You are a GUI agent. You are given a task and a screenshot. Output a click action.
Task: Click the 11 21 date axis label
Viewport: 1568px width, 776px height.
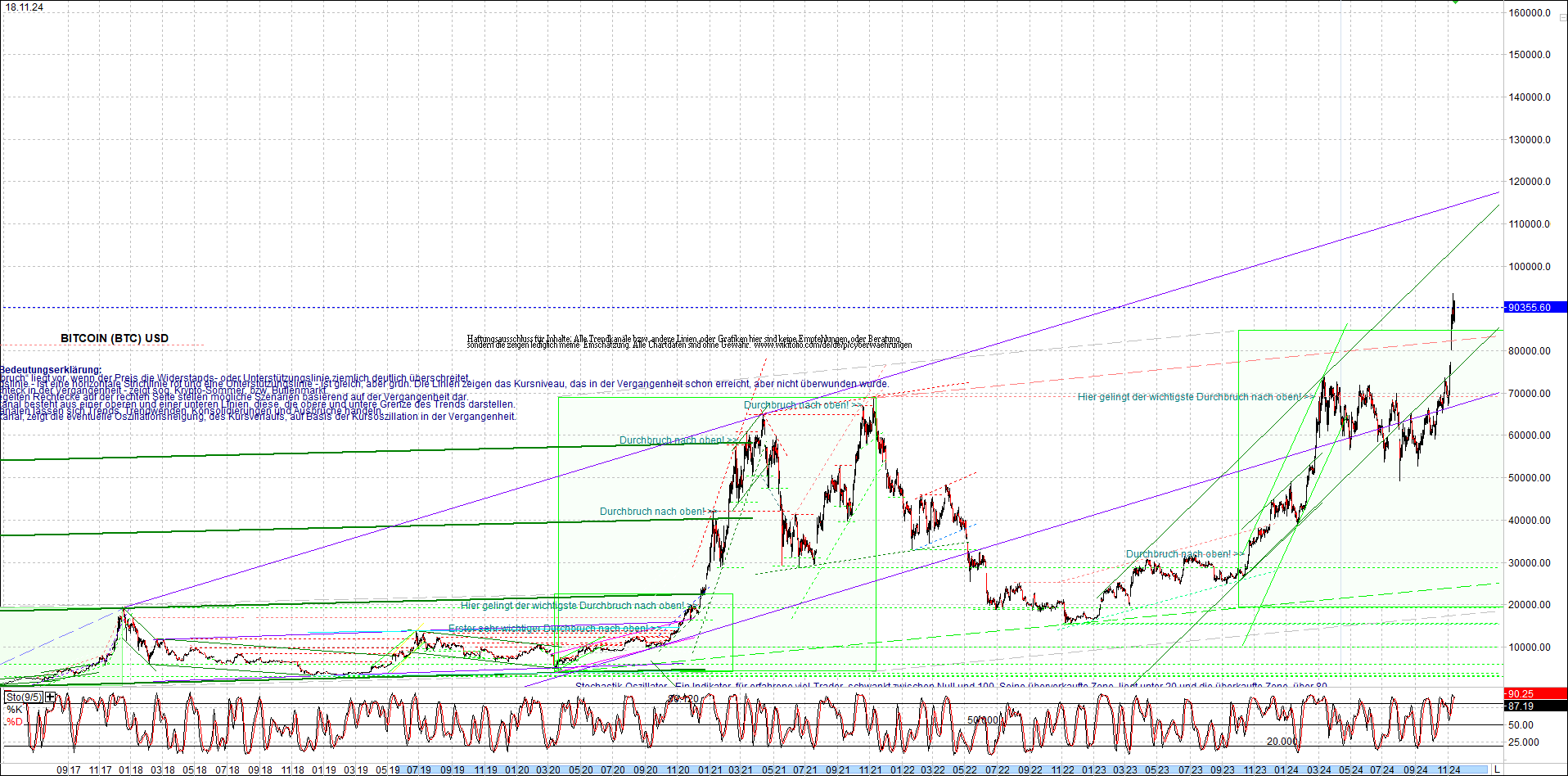point(870,770)
